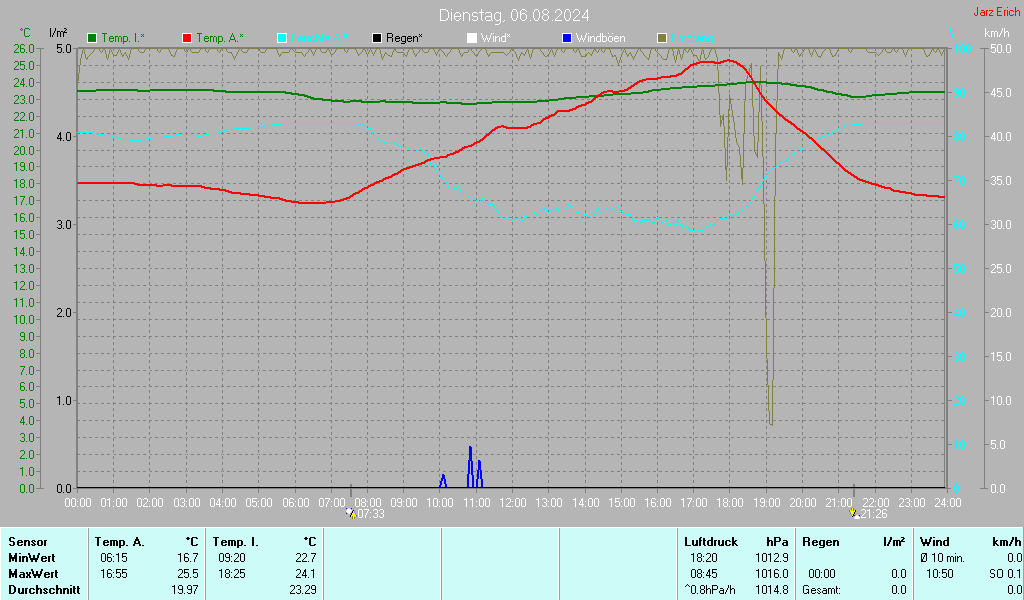Click the MaxWert row label
The image size is (1024, 600).
click(33, 574)
